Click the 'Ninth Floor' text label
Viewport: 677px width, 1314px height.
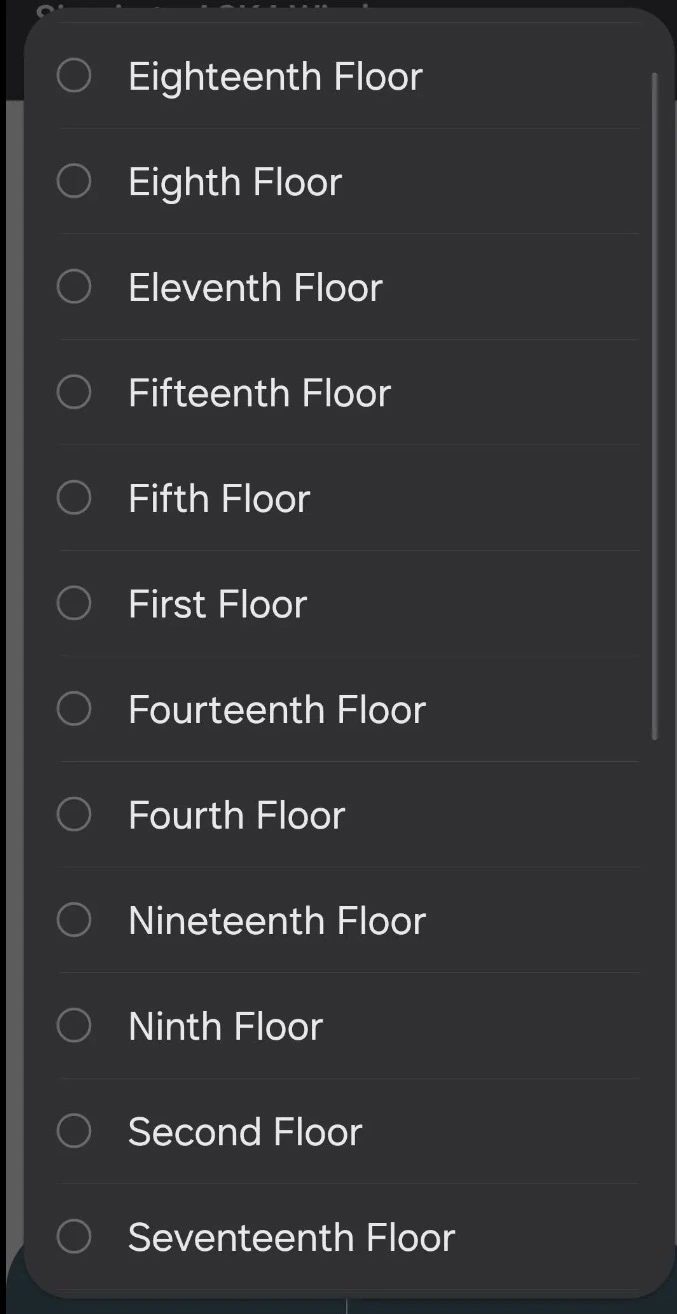tap(225, 1026)
